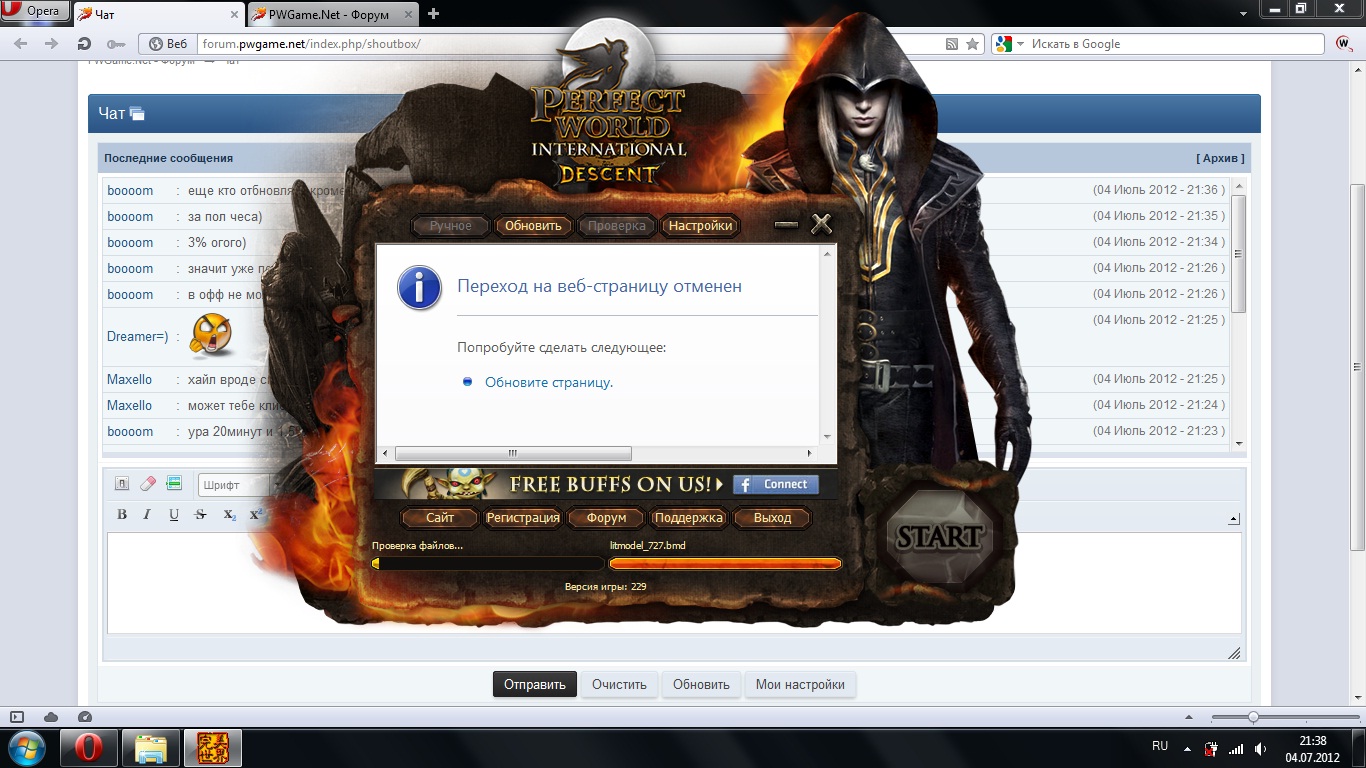Click the green special-paste editor icon
Screen dimensions: 1366x768
pos(174,484)
